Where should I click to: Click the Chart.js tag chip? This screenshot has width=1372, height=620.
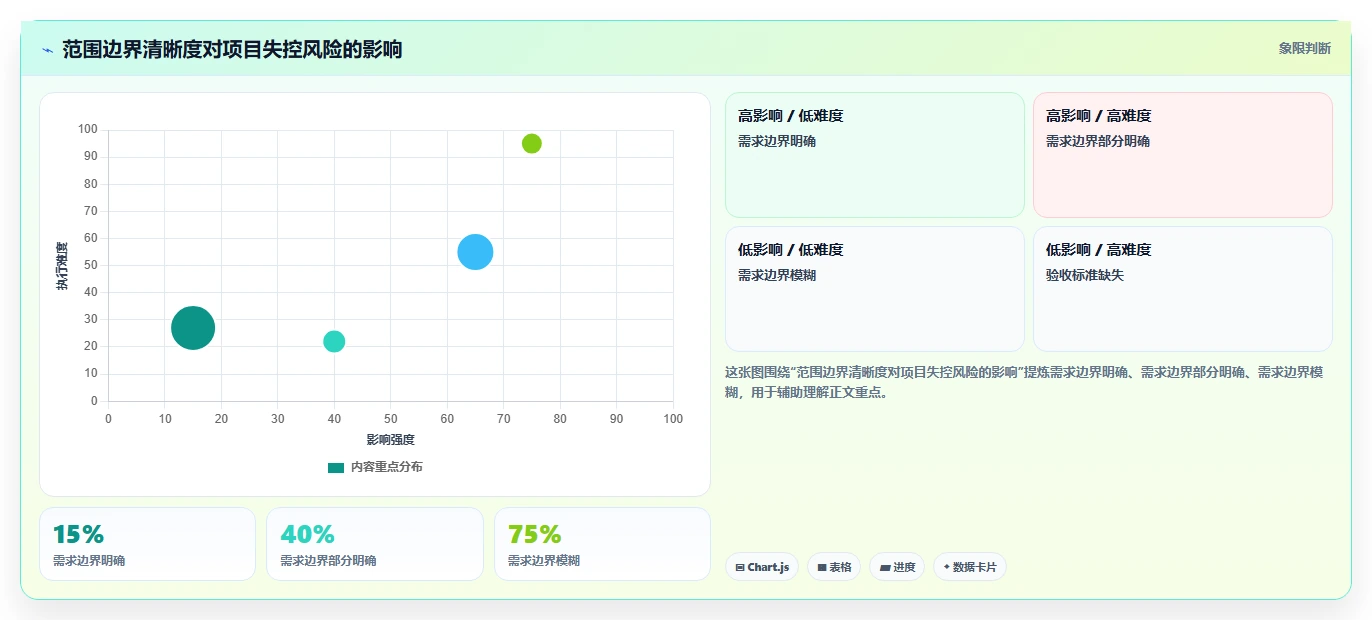(762, 567)
